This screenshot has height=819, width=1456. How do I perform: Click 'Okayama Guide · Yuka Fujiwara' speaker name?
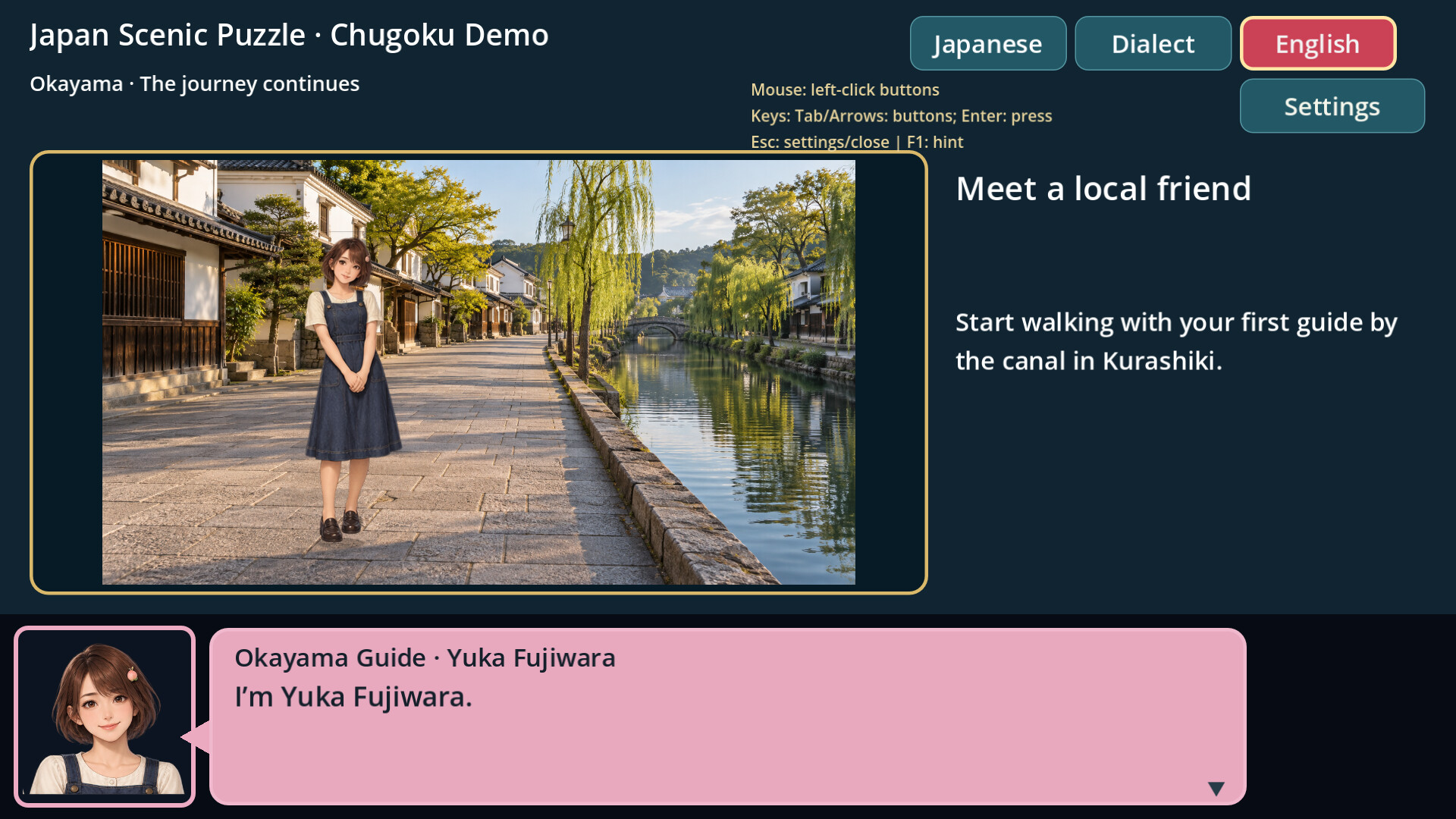(x=425, y=657)
